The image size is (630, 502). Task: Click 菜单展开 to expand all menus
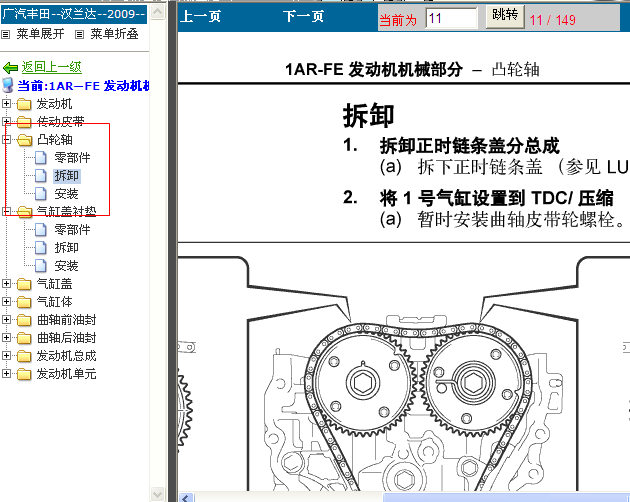[x=40, y=34]
